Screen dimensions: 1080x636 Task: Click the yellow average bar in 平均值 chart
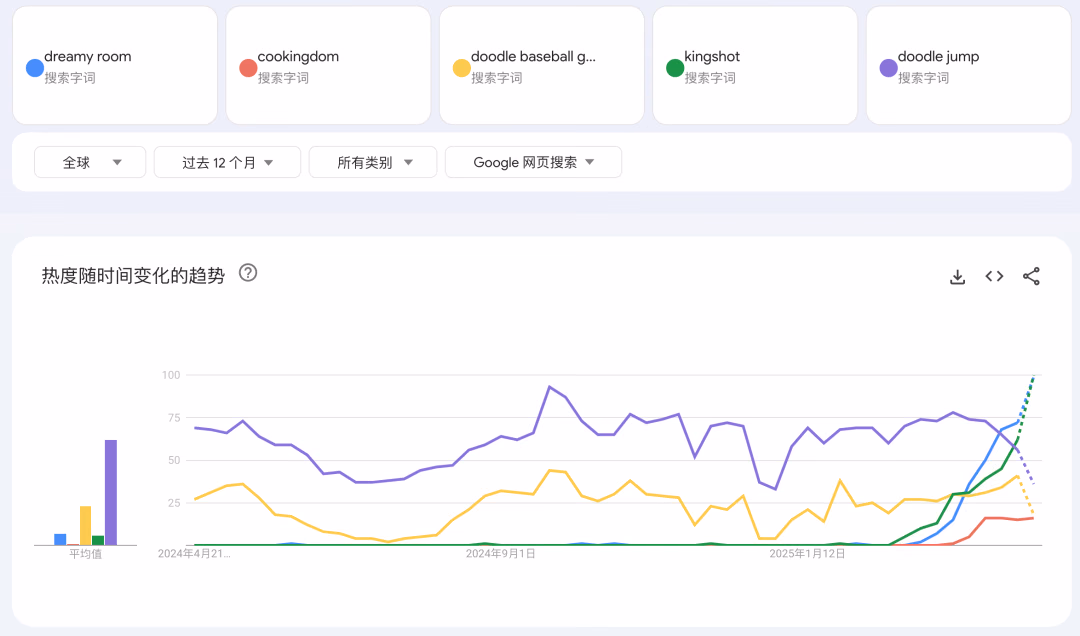85,526
